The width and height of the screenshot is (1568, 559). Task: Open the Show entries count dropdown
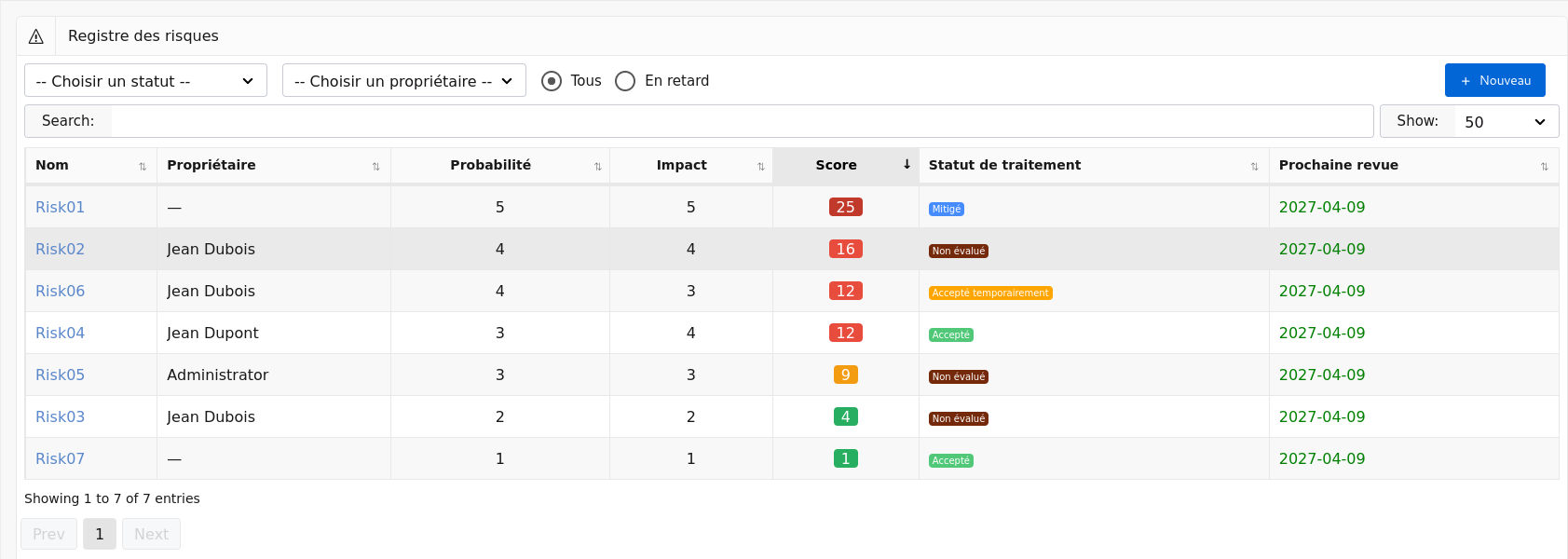[x=1505, y=121]
